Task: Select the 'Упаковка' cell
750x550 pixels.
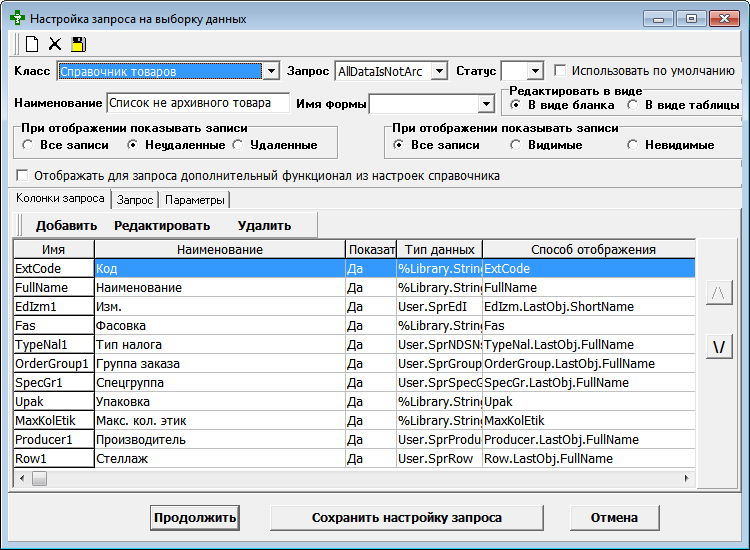Action: pyautogui.click(x=220, y=402)
